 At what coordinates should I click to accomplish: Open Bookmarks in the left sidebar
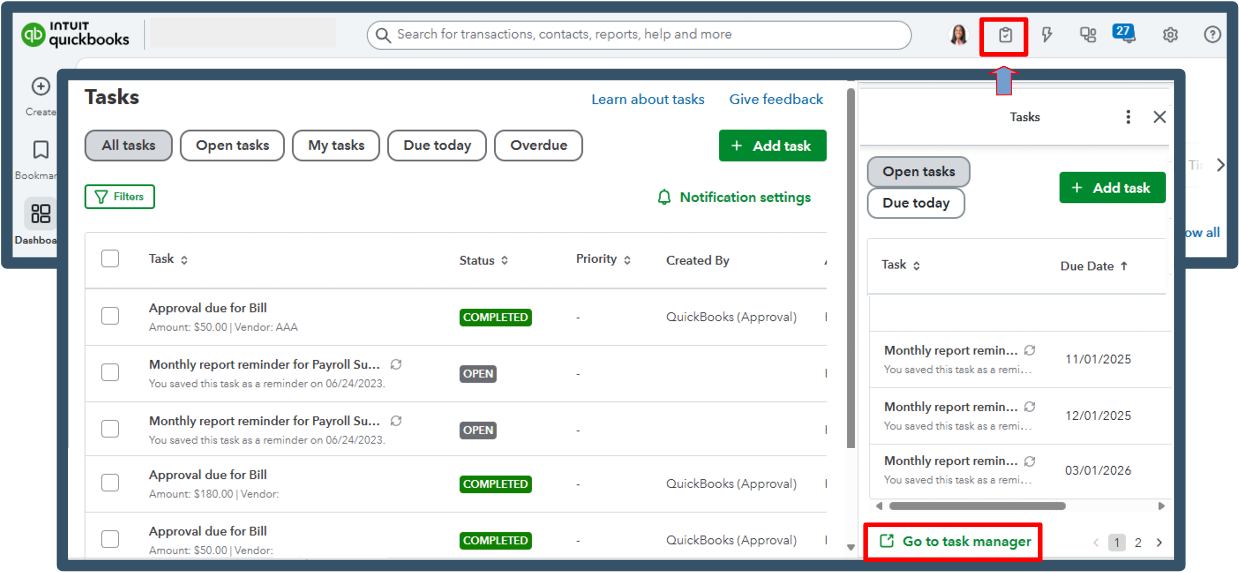41,151
